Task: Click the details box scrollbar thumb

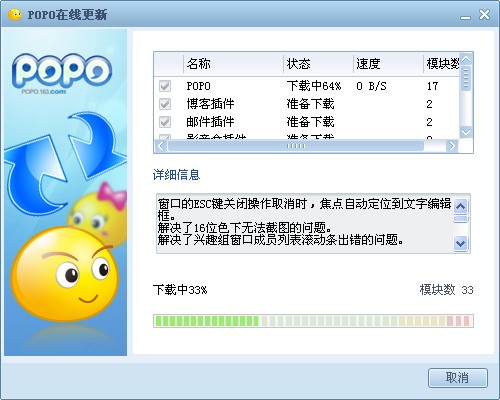Action: [x=461, y=219]
